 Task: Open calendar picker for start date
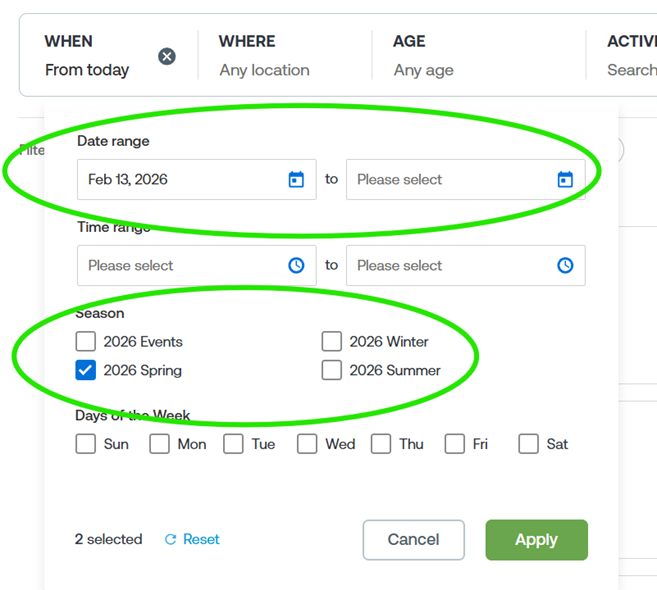click(x=296, y=180)
